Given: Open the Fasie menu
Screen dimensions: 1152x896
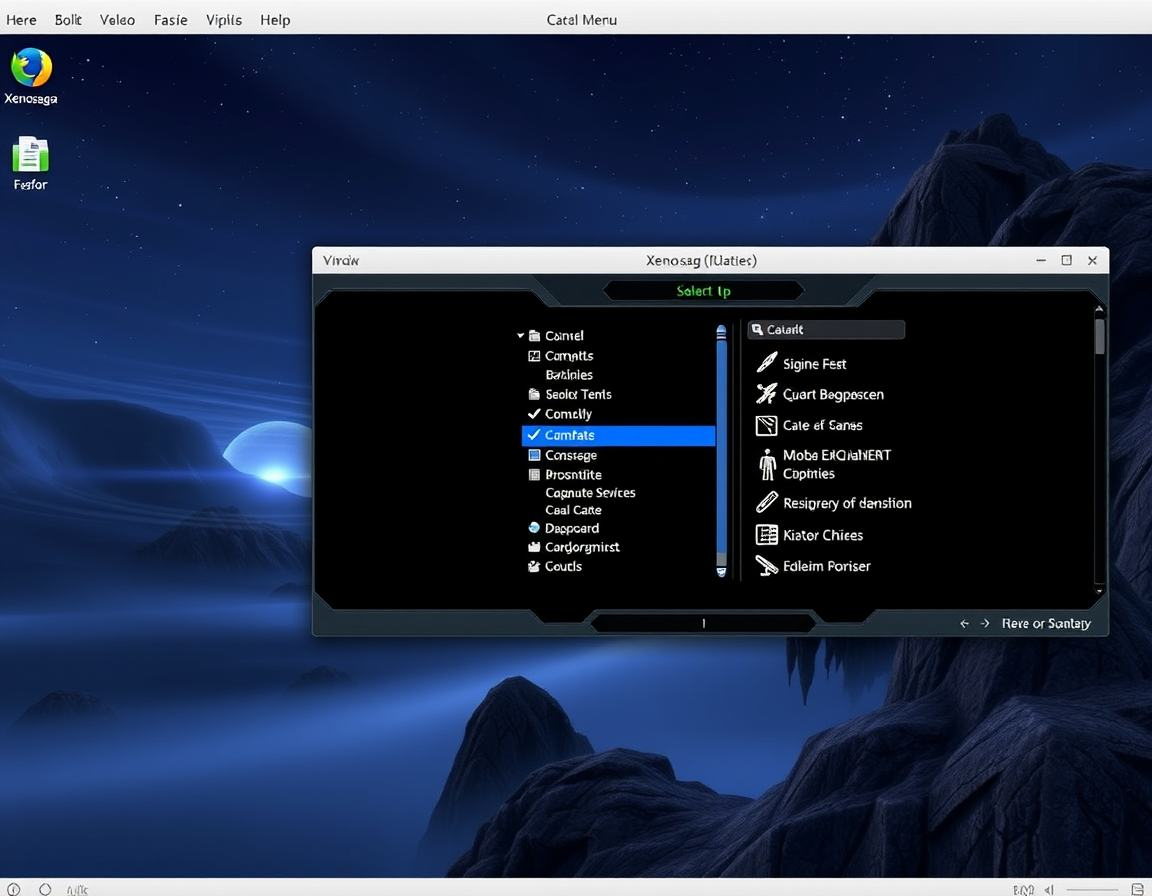Looking at the screenshot, I should [170, 20].
